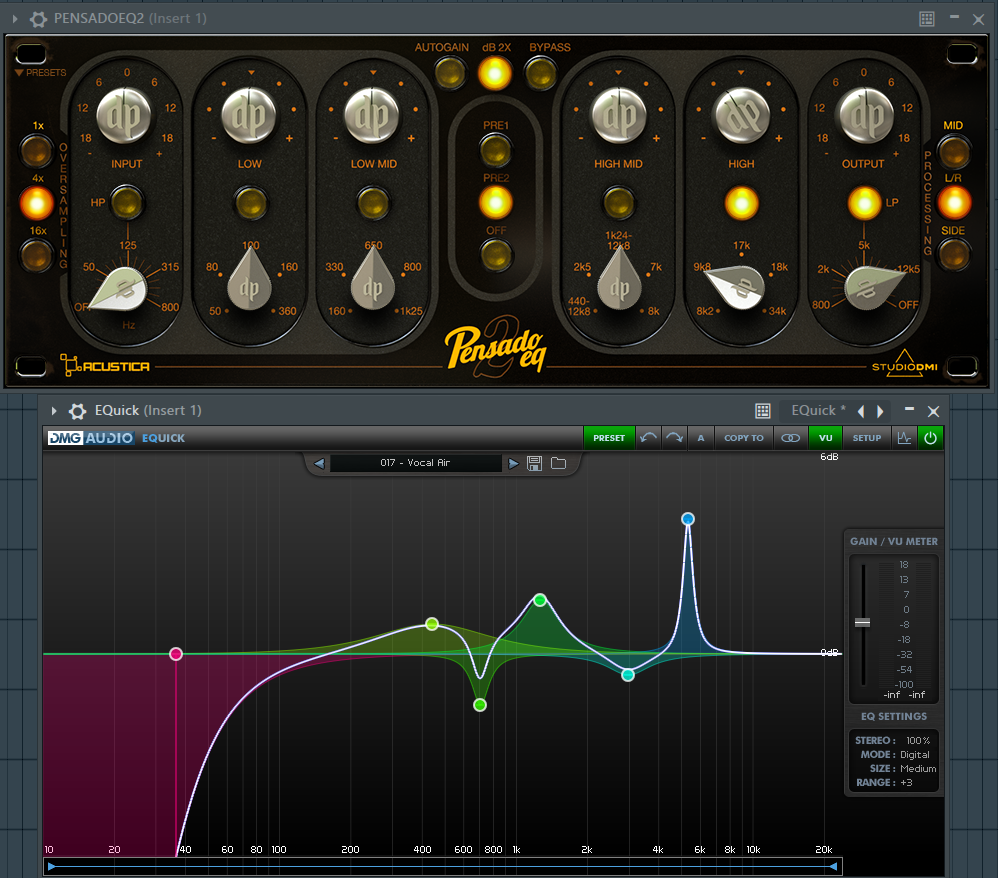The width and height of the screenshot is (998, 878).
Task: Open EQuick detached window grid icon
Action: click(763, 411)
